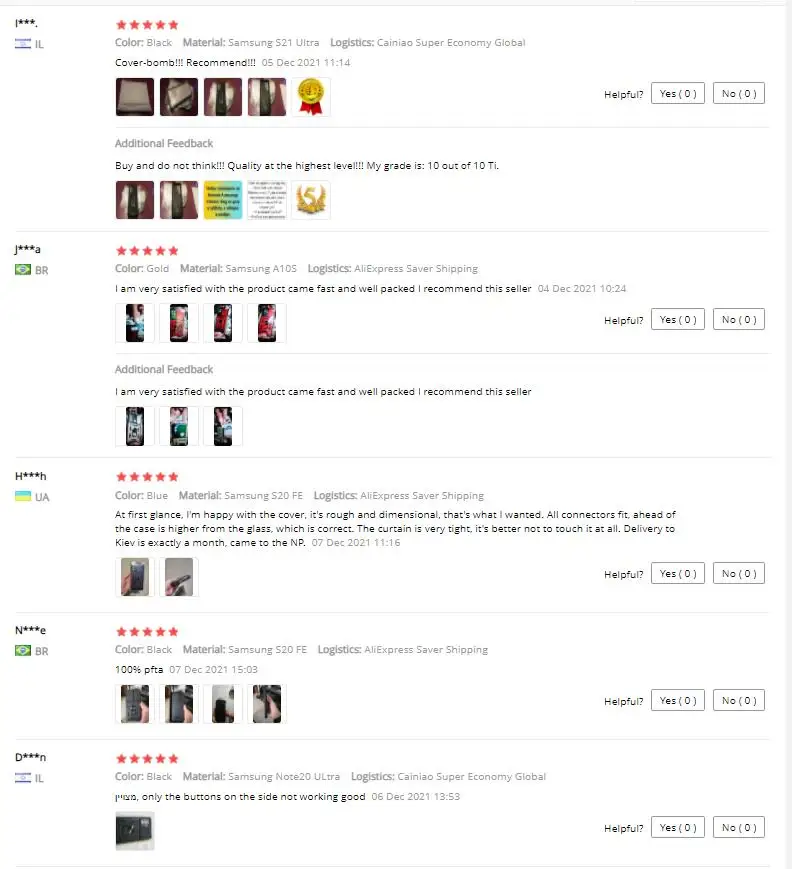Click the gold medal ribbon image in first review
Viewport: 792px width, 869px height.
(x=310, y=97)
